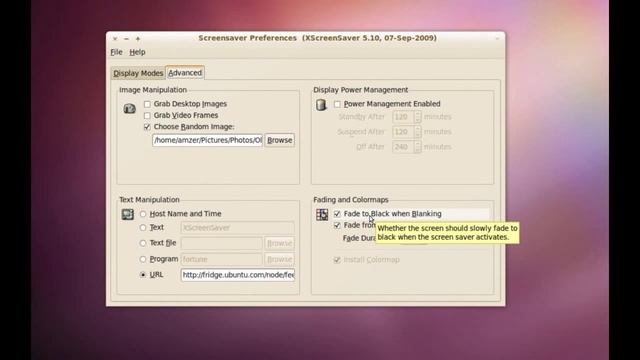The width and height of the screenshot is (640, 360).
Task: Maximize the Screensaver Preferences window
Action: [138, 38]
